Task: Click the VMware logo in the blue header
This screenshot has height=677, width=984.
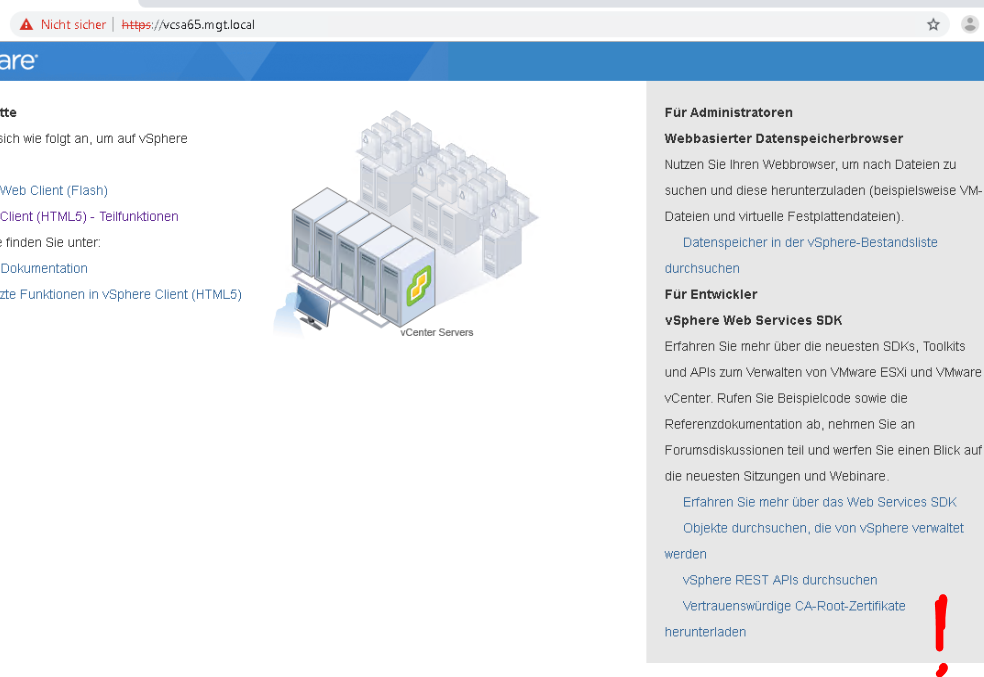Action: pyautogui.click(x=19, y=61)
